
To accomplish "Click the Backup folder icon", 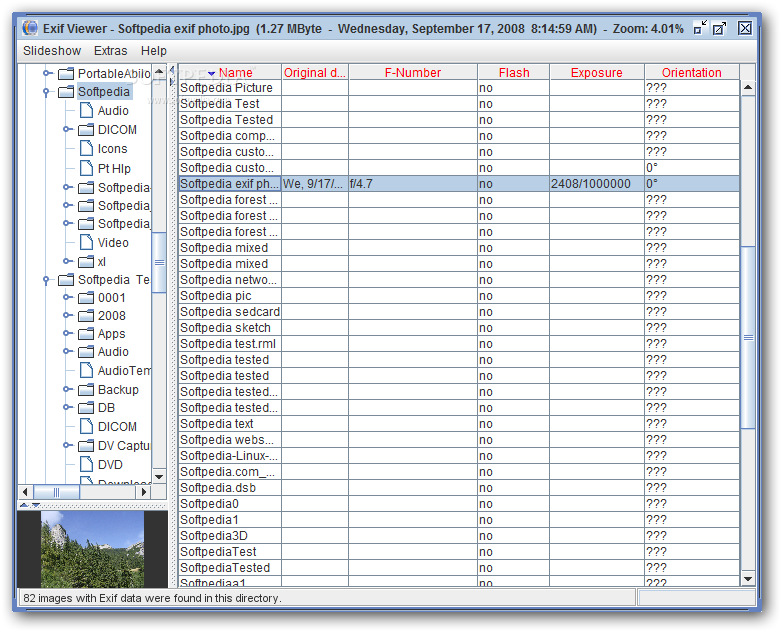I will click(86, 390).
